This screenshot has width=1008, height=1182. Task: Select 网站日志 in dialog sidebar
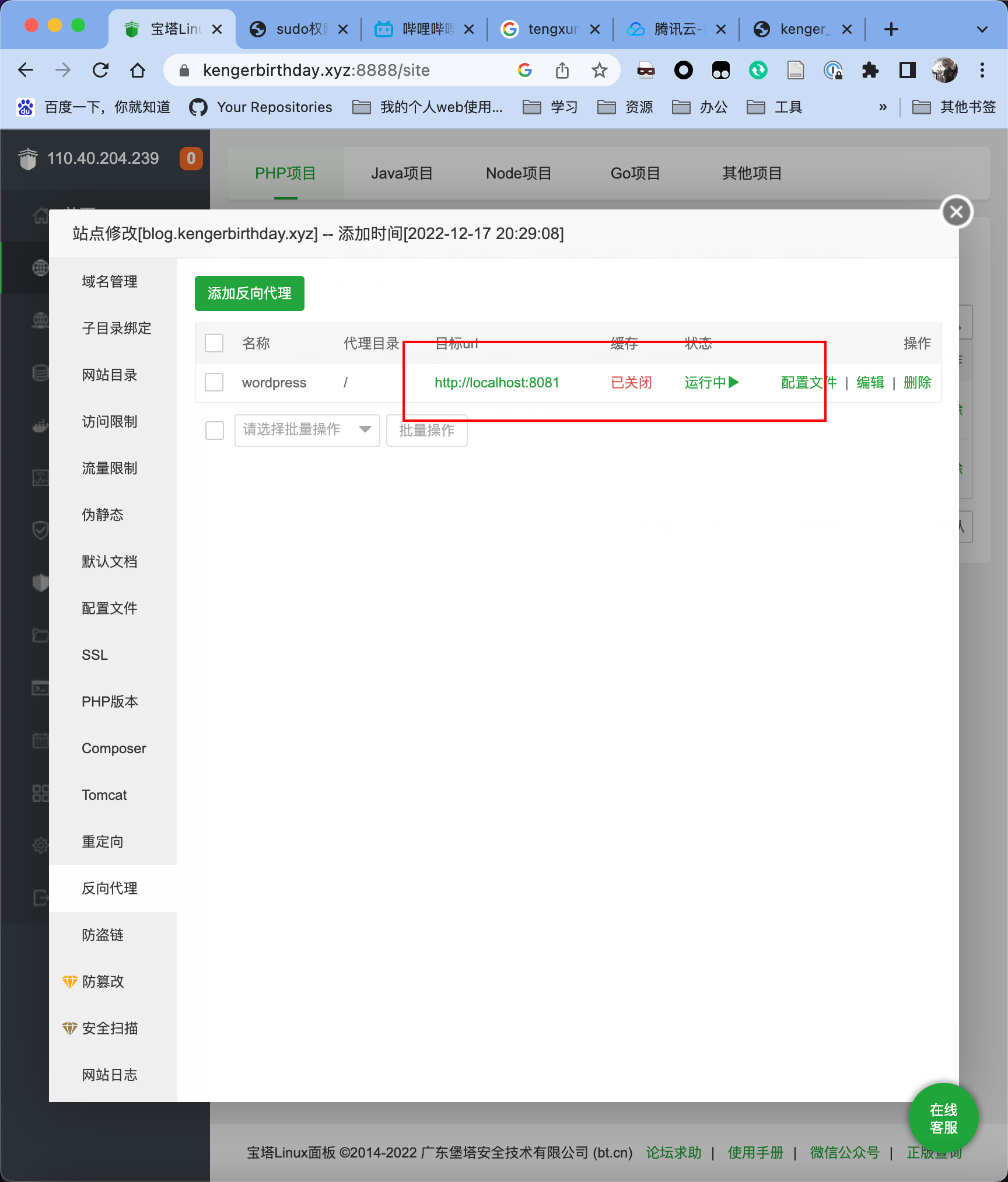click(x=113, y=1075)
